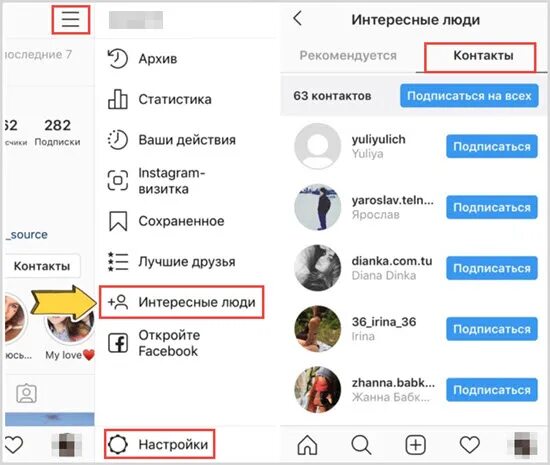Image resolution: width=550 pixels, height=465 pixels.
Task: Tap the Instagram-визитка nametag icon
Action: click(x=118, y=180)
